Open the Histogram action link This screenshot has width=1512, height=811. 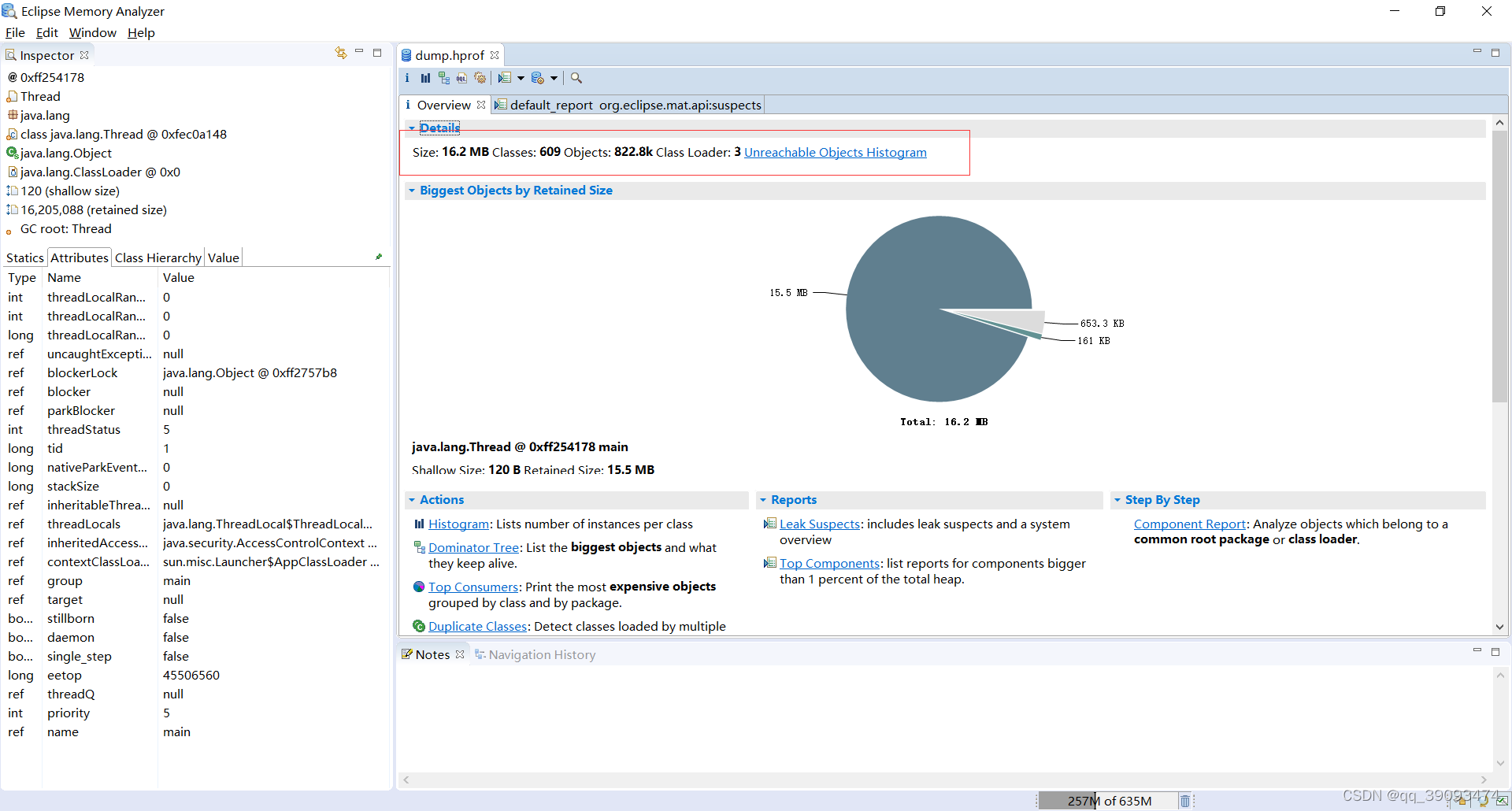(459, 524)
